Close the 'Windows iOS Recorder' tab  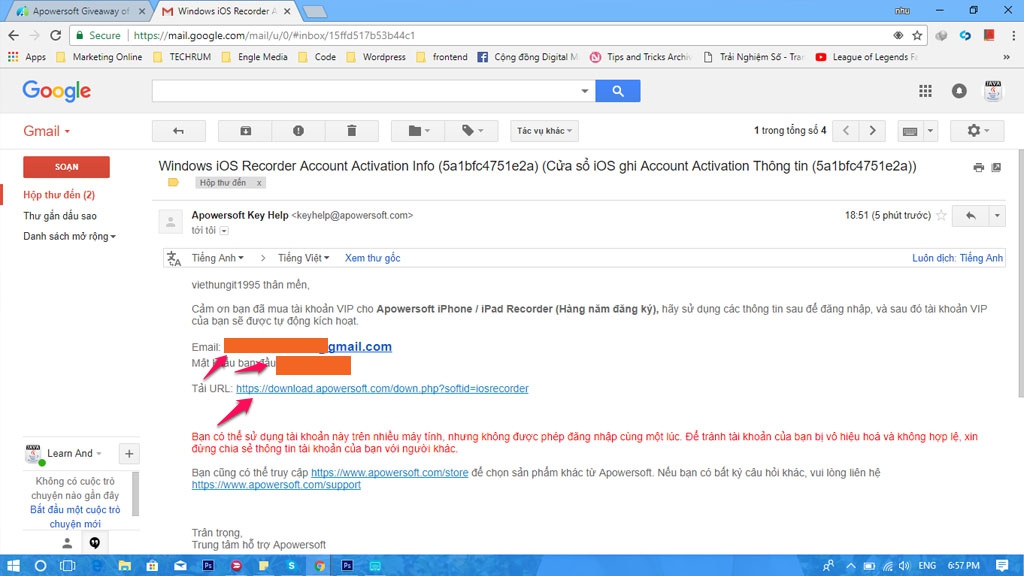[287, 11]
